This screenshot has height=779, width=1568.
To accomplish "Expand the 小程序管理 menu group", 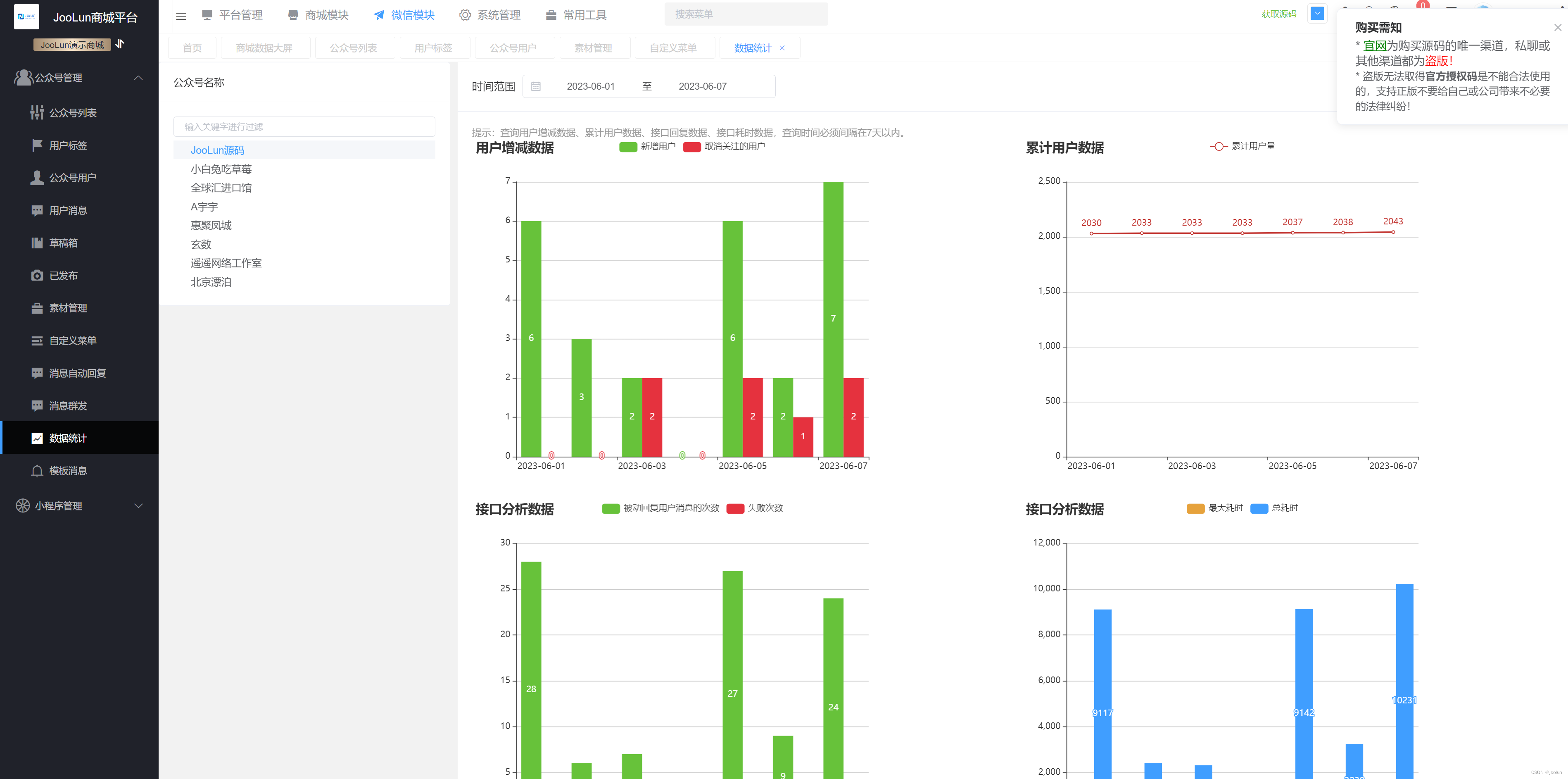I will [x=138, y=505].
